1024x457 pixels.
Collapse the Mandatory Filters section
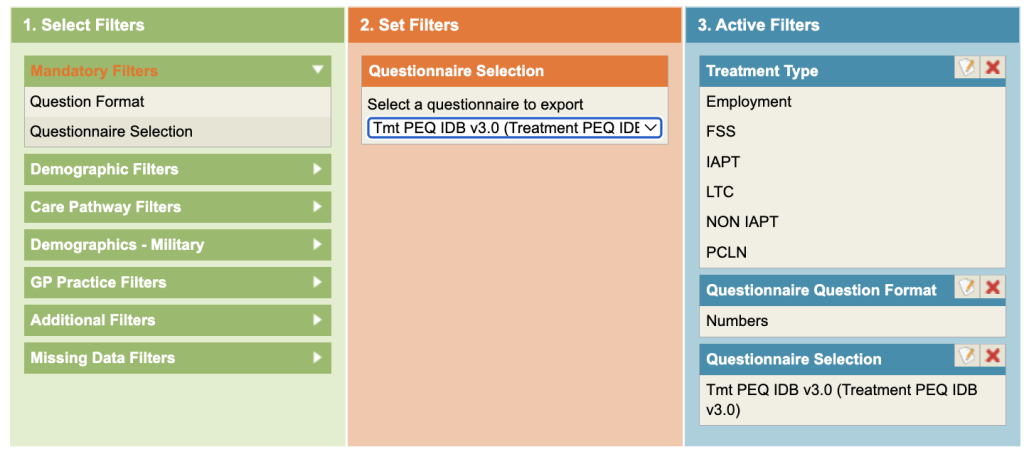point(318,70)
